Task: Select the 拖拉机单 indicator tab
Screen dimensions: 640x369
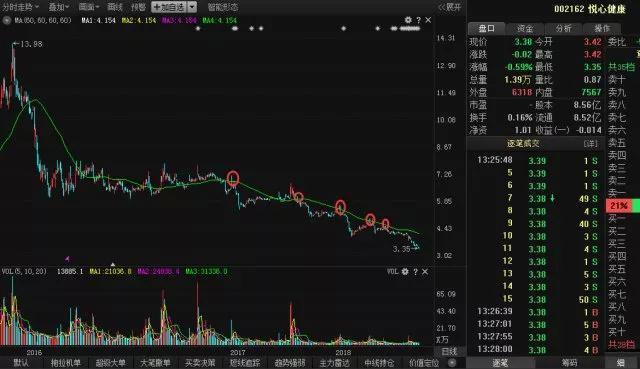Action: [65, 362]
